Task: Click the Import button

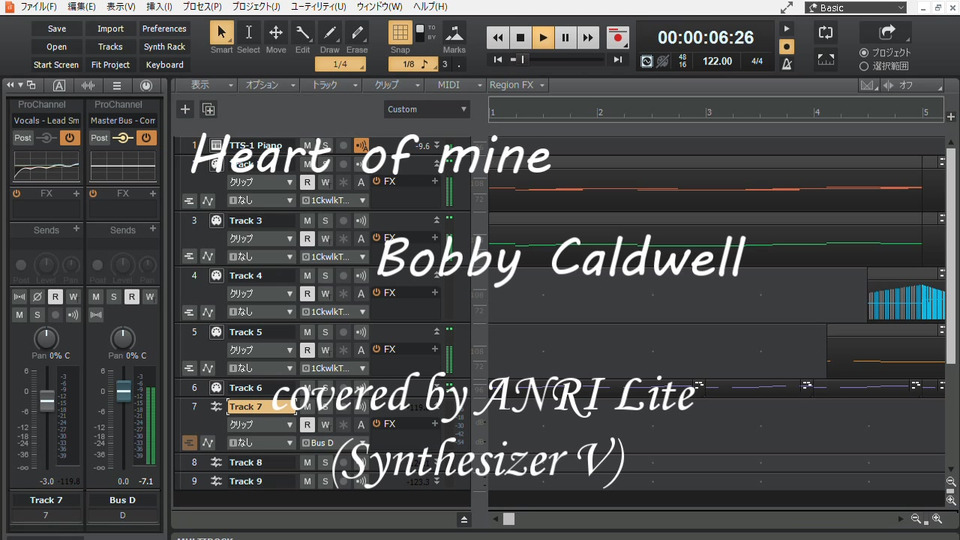Action: tap(110, 29)
